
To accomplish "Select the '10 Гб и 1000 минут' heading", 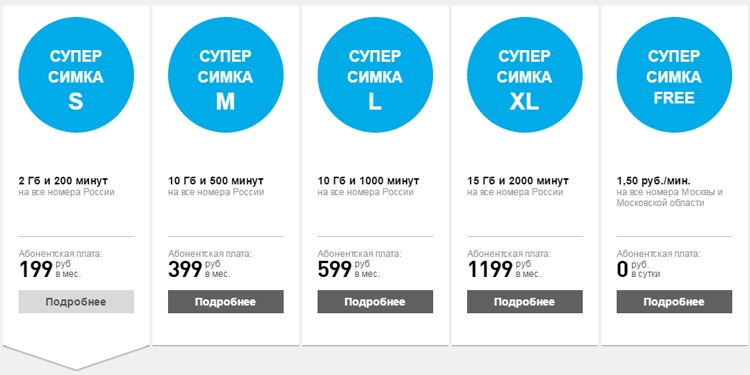I will pyautogui.click(x=368, y=181).
